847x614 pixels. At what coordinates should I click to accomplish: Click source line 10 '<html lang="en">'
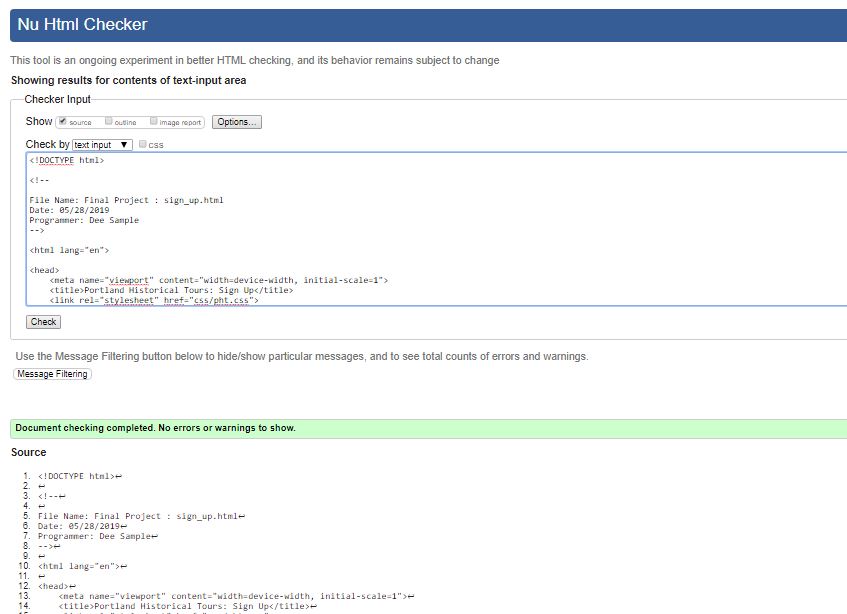(x=82, y=566)
